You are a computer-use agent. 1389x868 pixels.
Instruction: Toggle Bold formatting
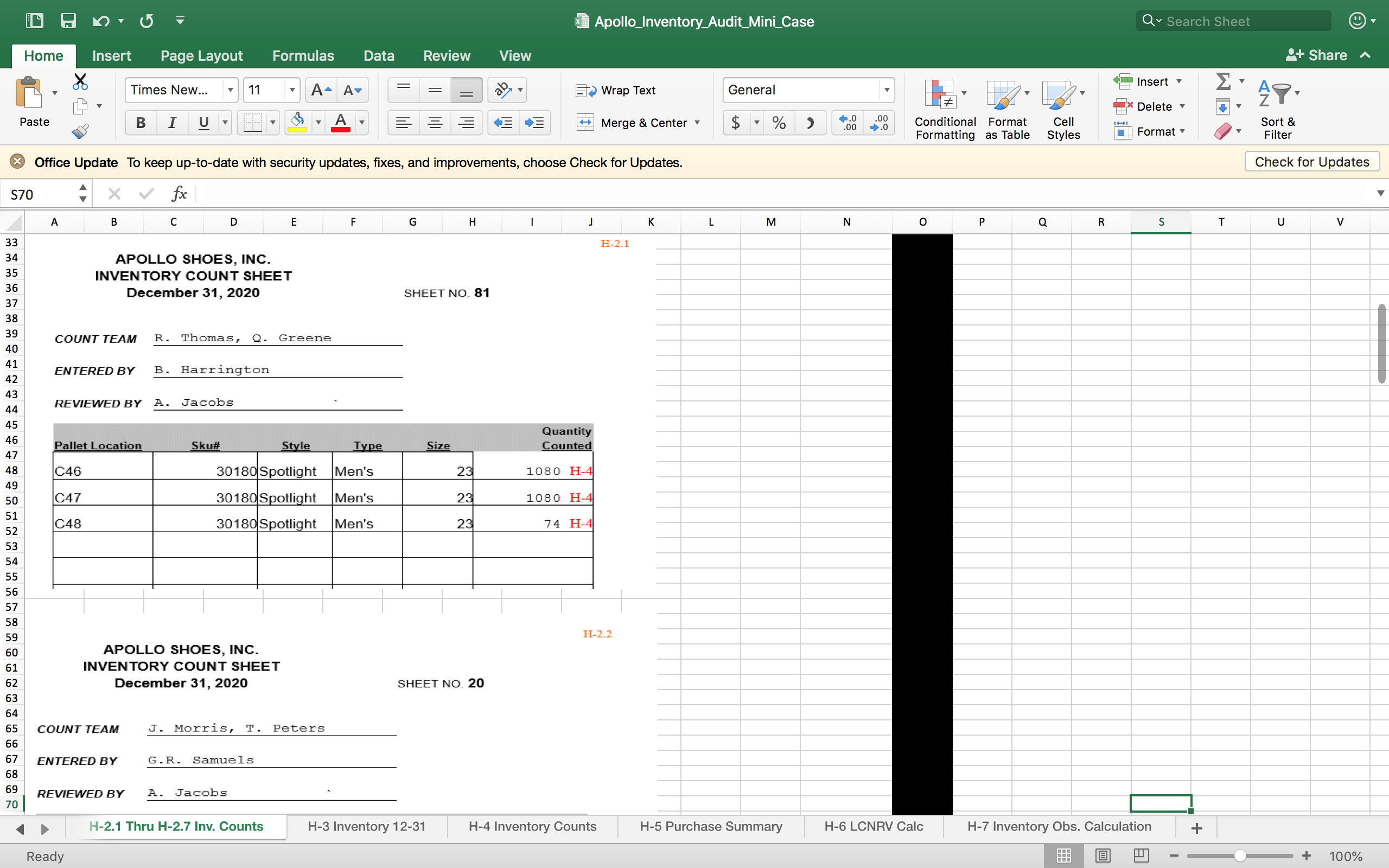141,123
